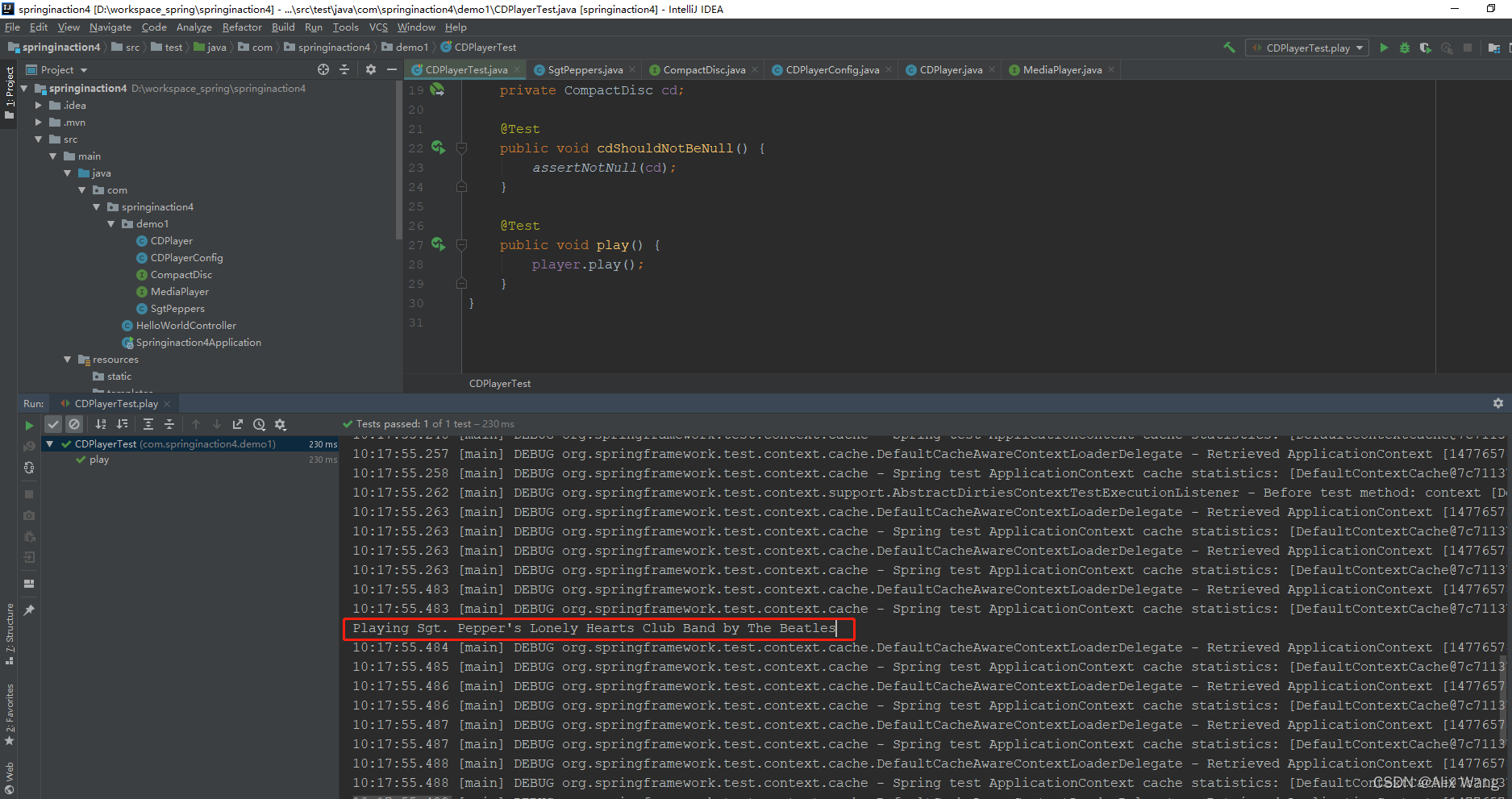
Task: Open test runner settings gear
Action: pyautogui.click(x=280, y=424)
